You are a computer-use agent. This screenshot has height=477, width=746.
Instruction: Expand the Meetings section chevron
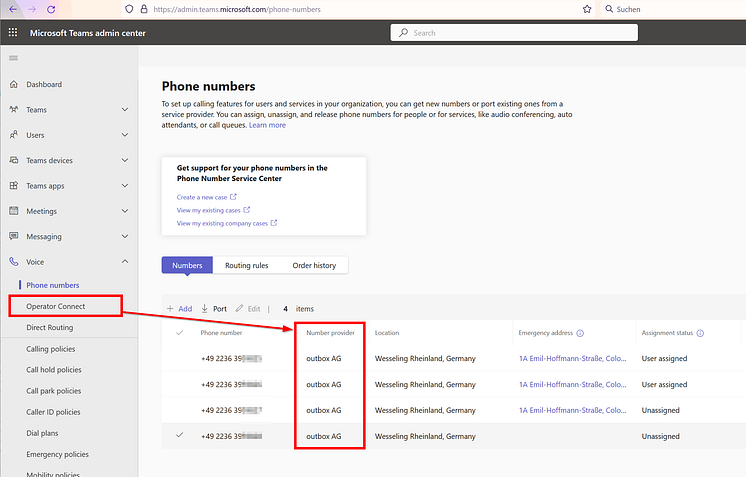pos(125,211)
